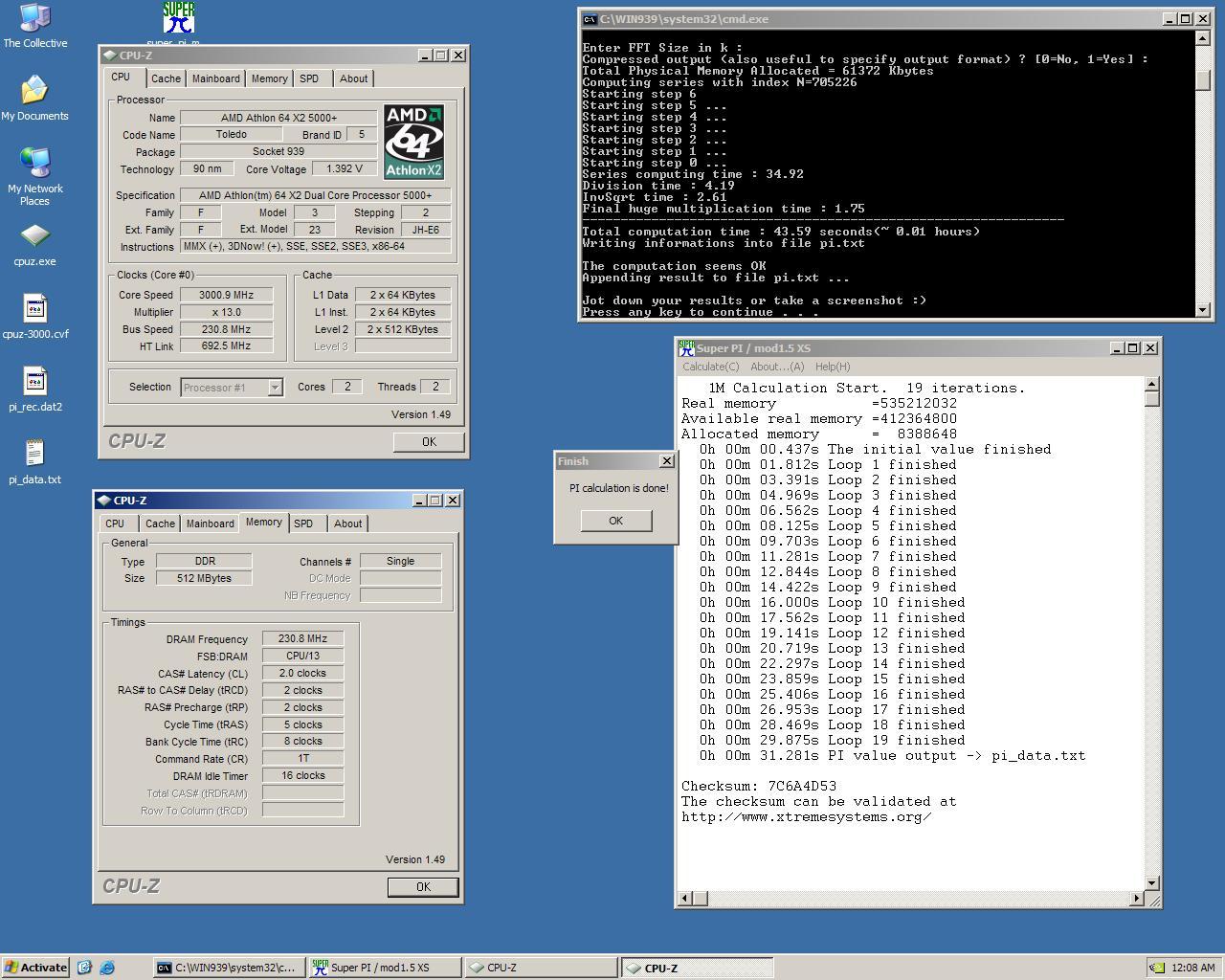Activate second CPU-Z taskbar button
Screen dimensions: 1225x980
[x=696, y=968]
